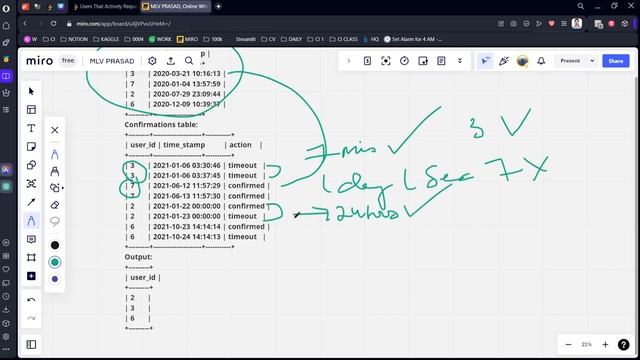Pick the teal green pen color
This screenshot has height=360, width=640.
tap(55, 262)
